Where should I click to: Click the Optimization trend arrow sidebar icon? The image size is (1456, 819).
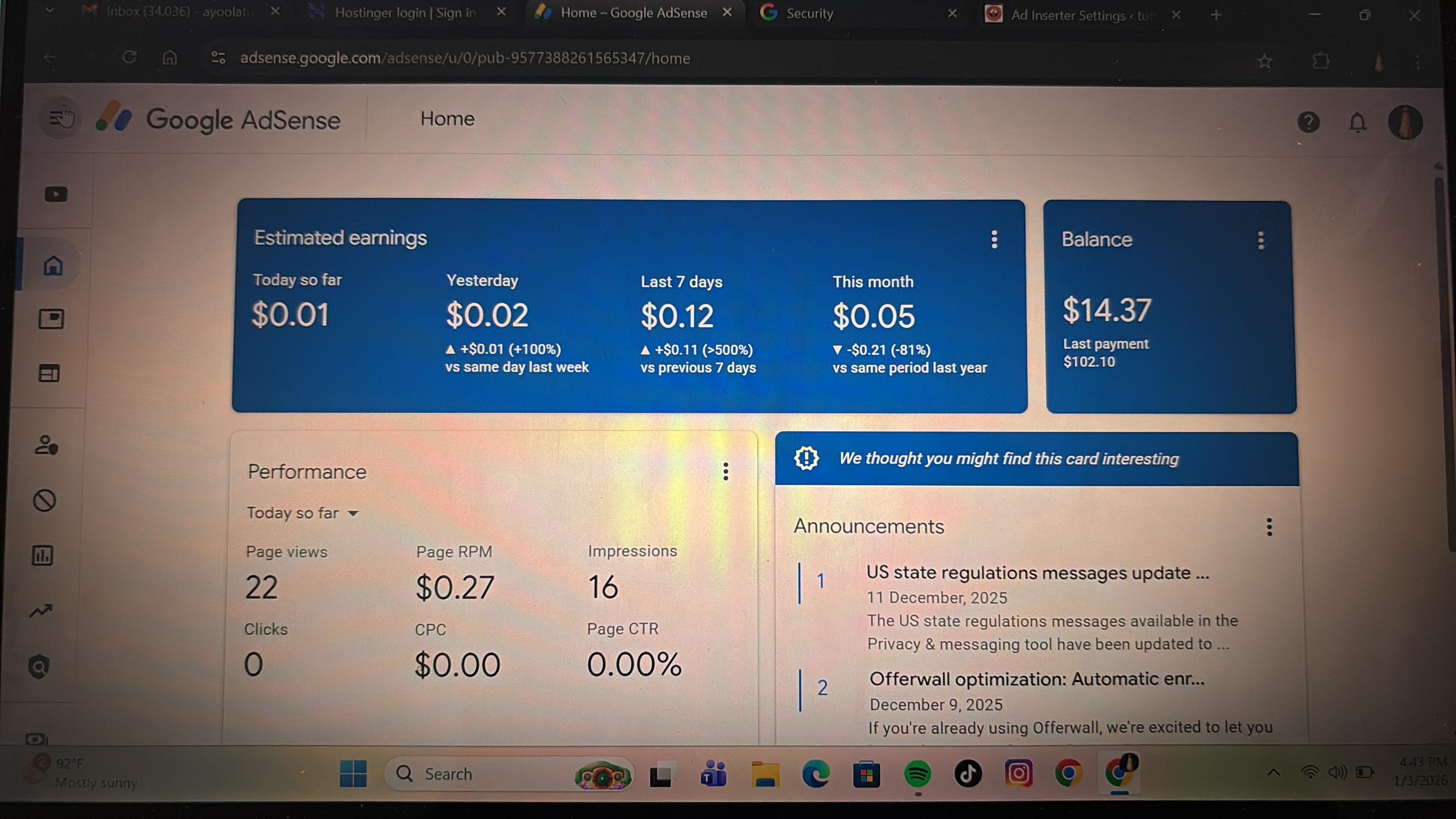tap(41, 611)
